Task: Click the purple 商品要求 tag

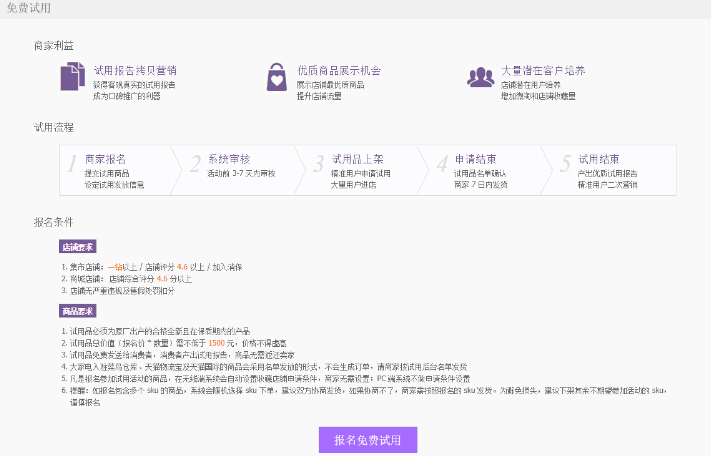Action: click(78, 311)
